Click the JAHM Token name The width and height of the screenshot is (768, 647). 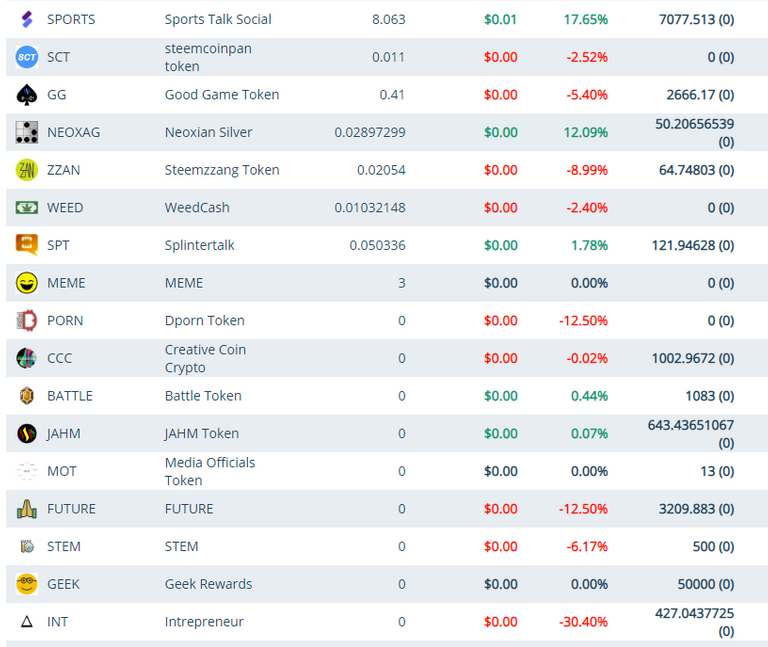202,433
